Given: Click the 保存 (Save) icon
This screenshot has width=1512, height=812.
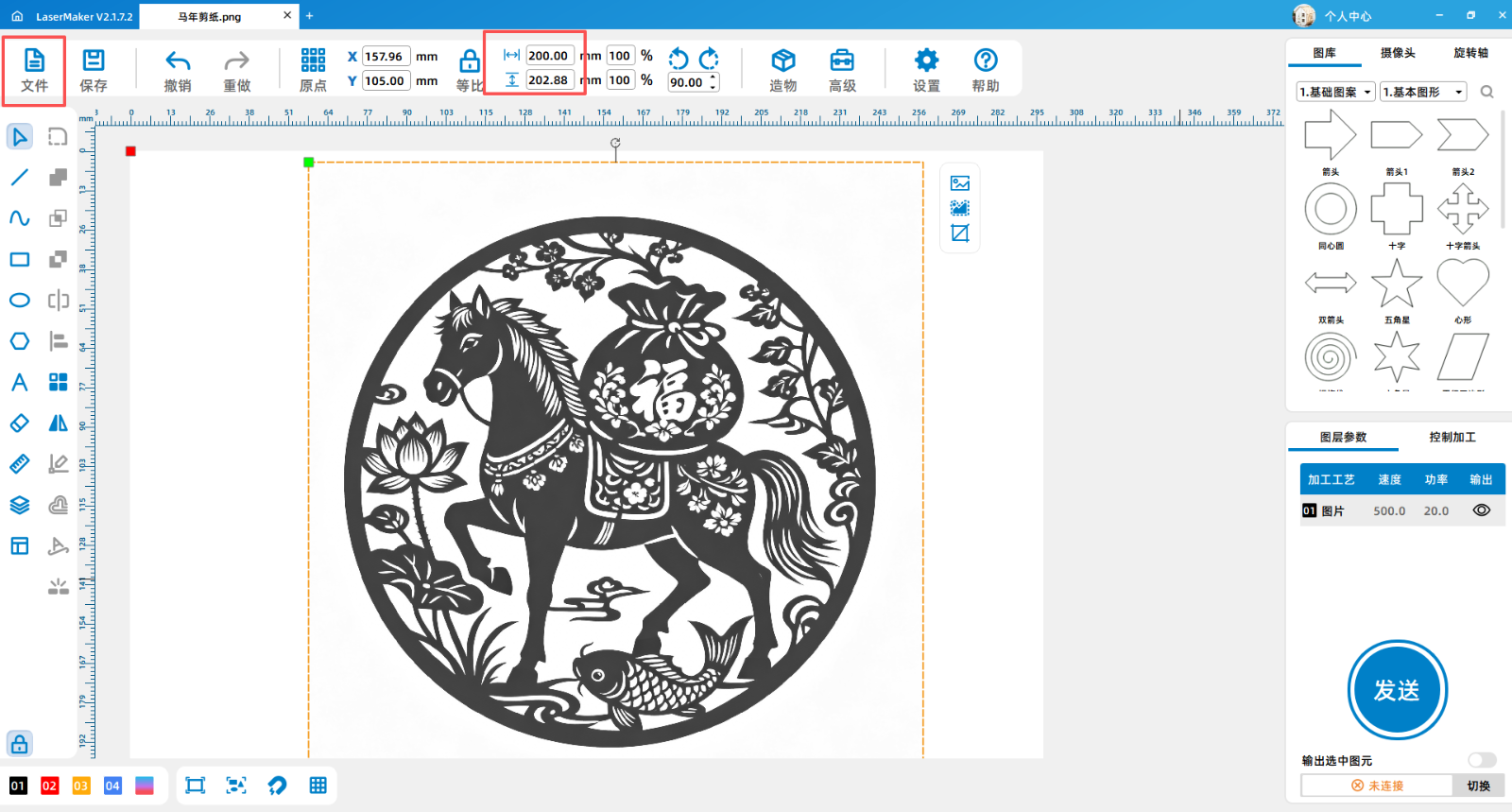Looking at the screenshot, I should (x=94, y=70).
